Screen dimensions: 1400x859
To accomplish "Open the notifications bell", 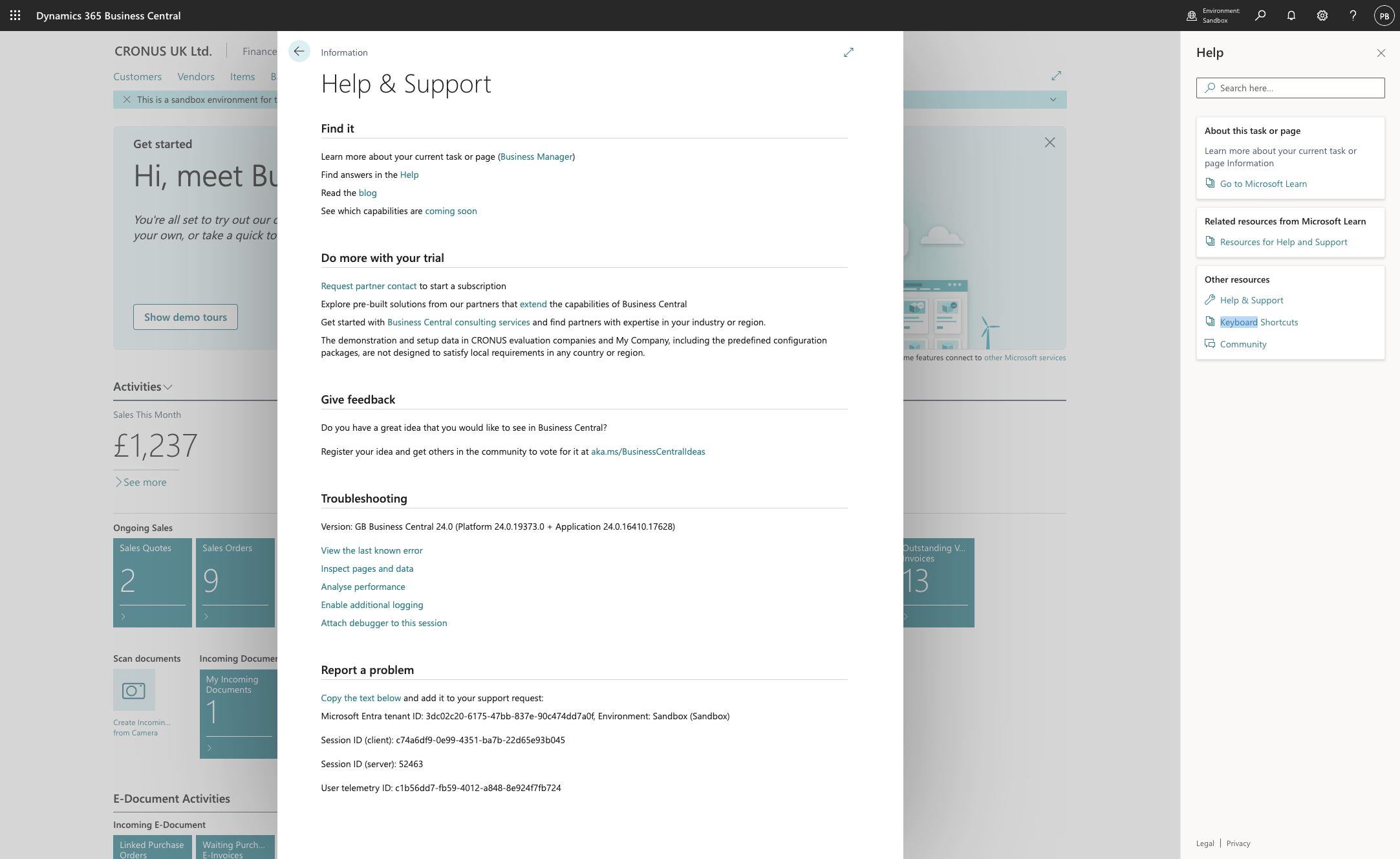I will pyautogui.click(x=1291, y=16).
